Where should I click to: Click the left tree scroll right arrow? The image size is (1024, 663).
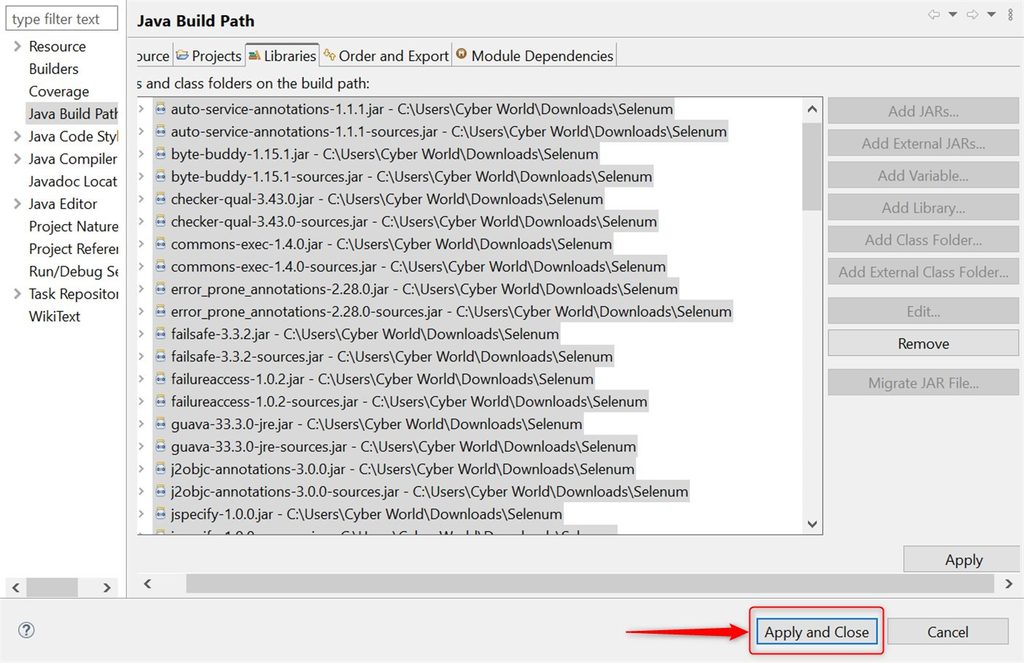point(106,588)
